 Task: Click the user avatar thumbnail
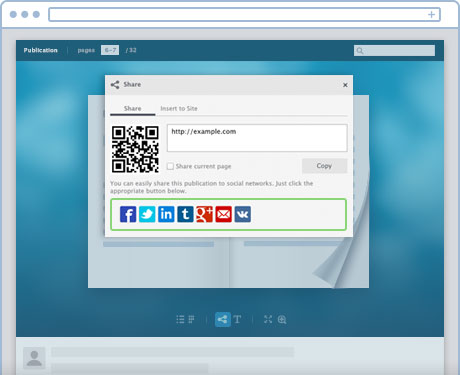[x=34, y=358]
